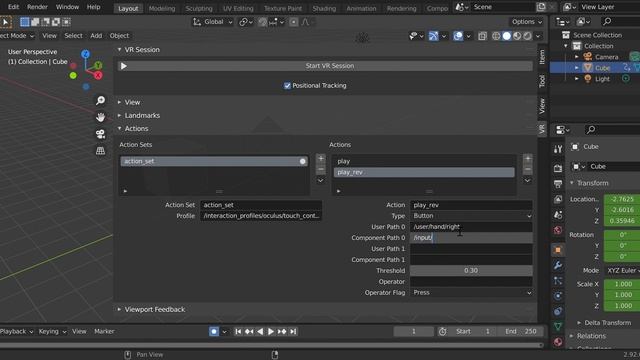This screenshot has height=360, width=640.
Task: Click the current frame number field
Action: [x=413, y=331]
